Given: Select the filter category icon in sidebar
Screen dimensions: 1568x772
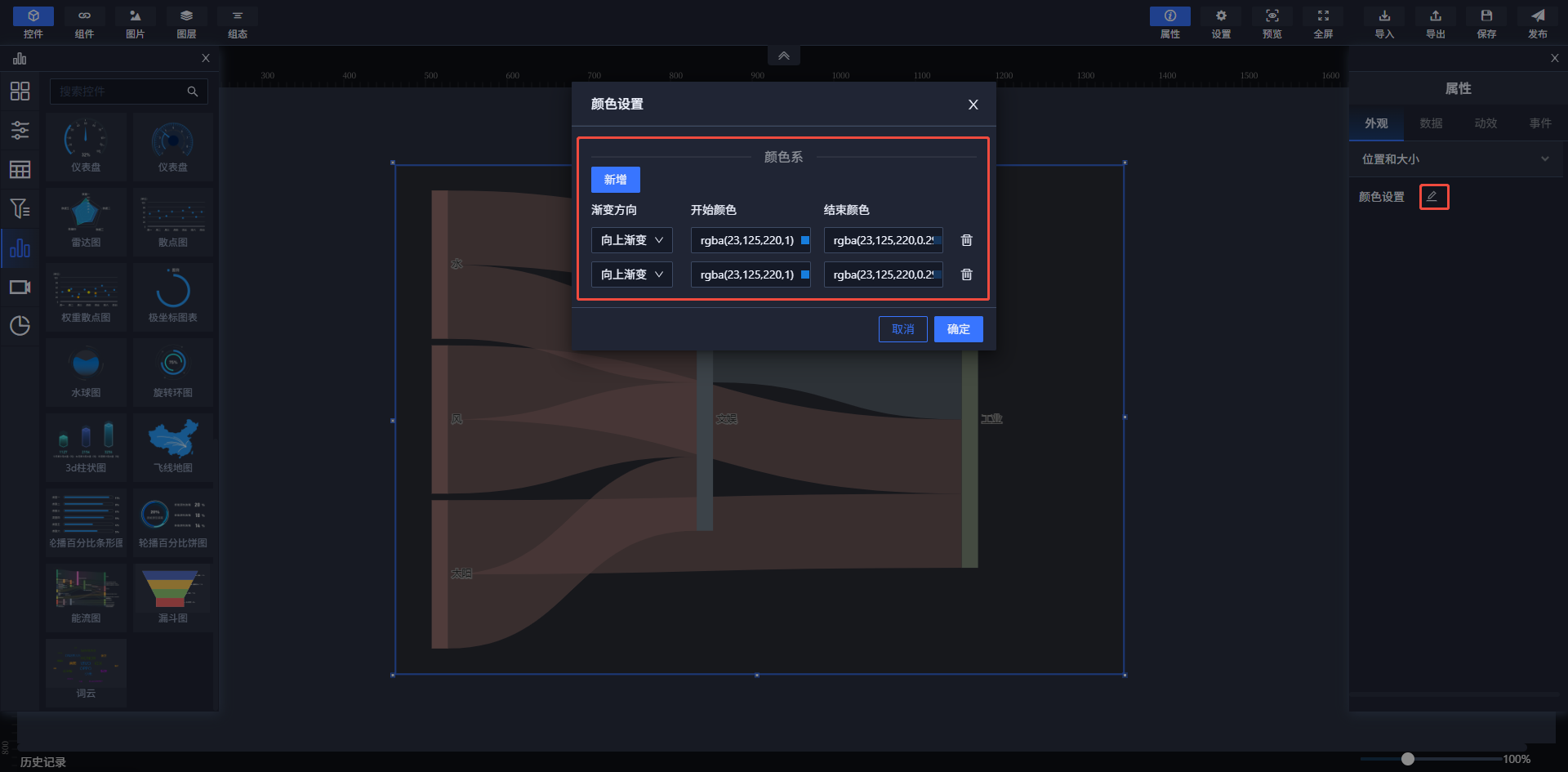Looking at the screenshot, I should [x=20, y=208].
